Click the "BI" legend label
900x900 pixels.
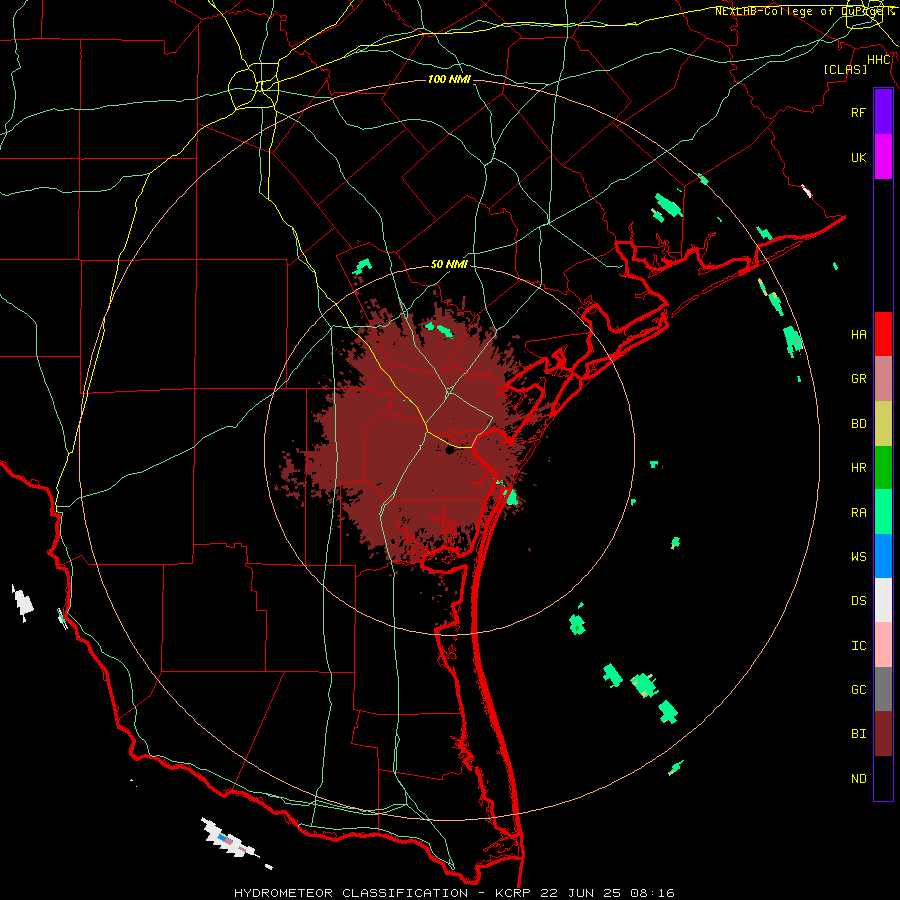click(x=858, y=734)
